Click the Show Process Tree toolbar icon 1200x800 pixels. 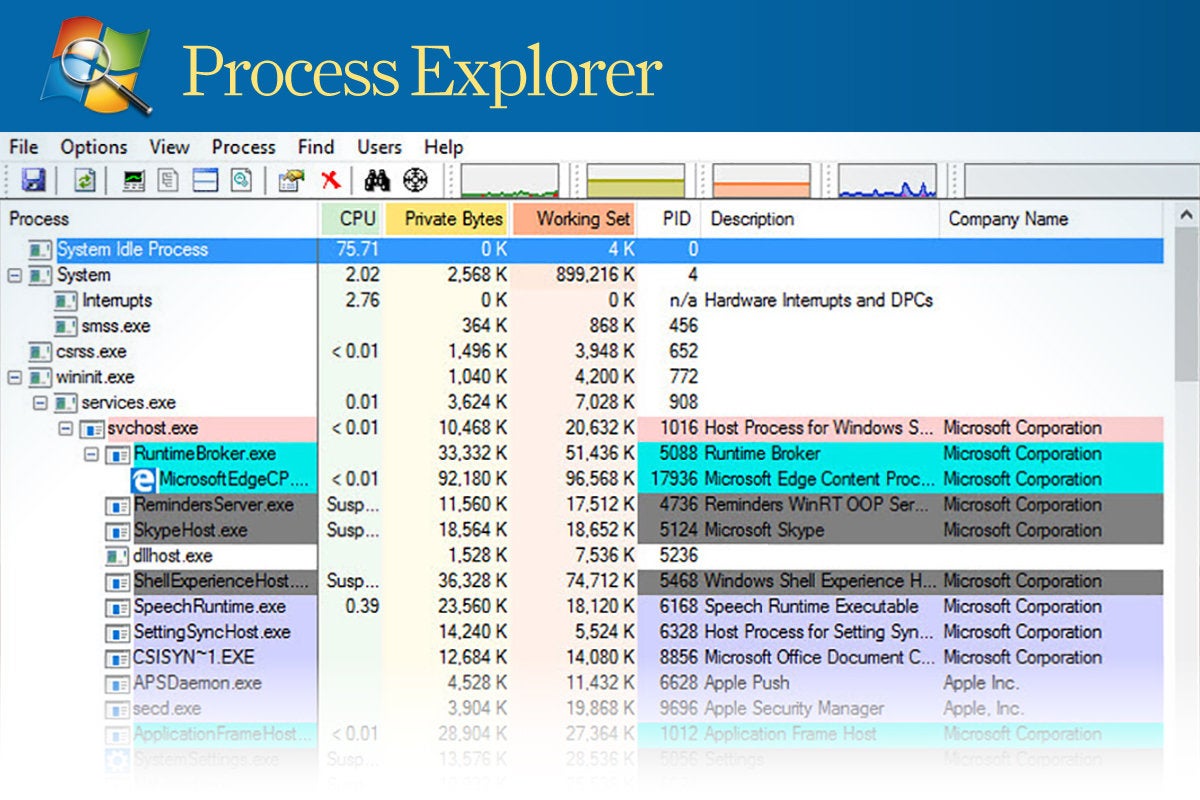tap(169, 180)
